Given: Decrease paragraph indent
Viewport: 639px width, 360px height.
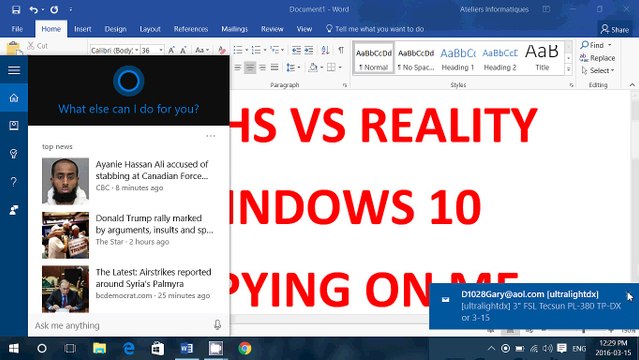Looking at the screenshot, I should [x=296, y=50].
